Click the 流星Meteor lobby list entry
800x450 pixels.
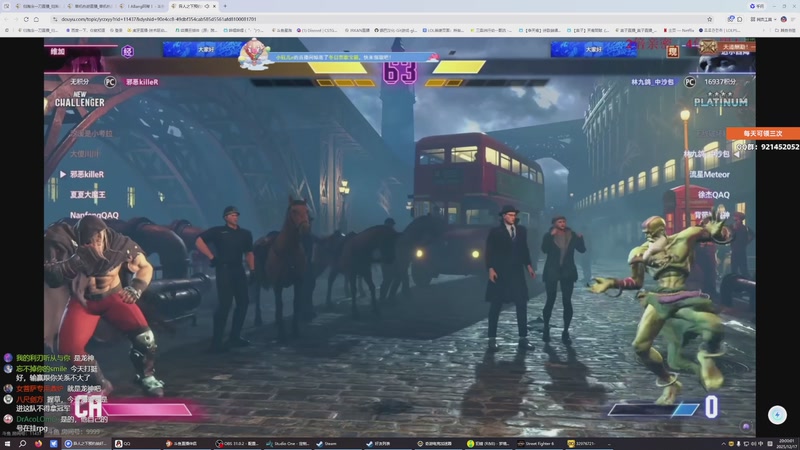click(x=709, y=174)
